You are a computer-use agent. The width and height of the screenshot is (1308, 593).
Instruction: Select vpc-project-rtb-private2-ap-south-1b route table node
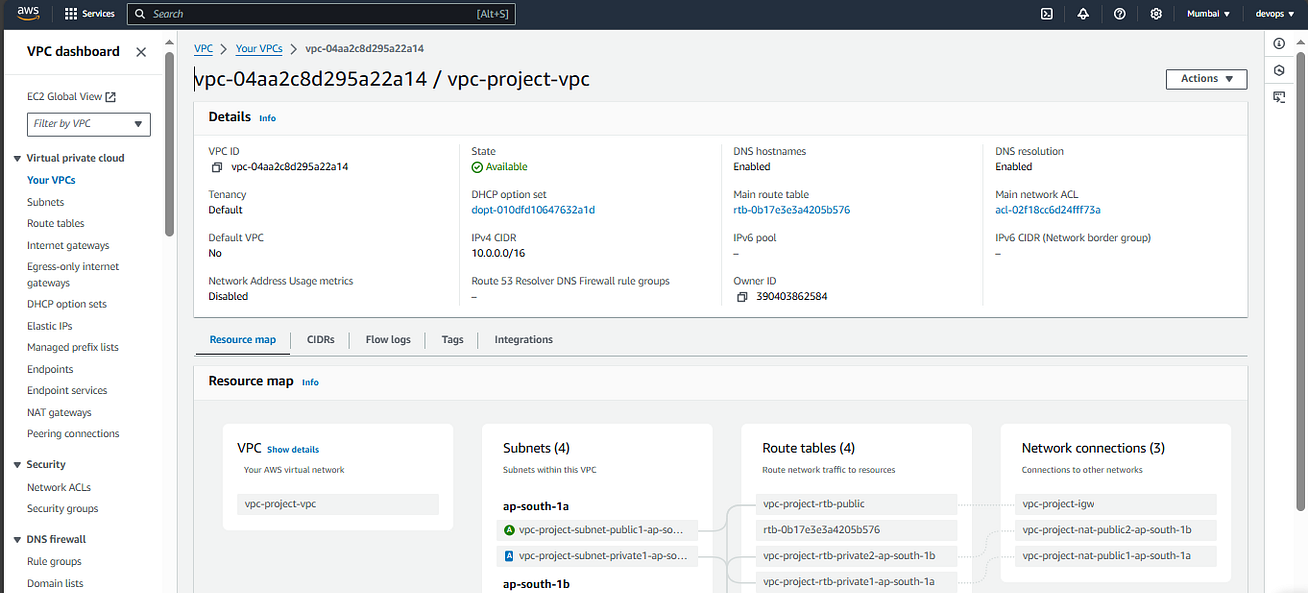[857, 556]
